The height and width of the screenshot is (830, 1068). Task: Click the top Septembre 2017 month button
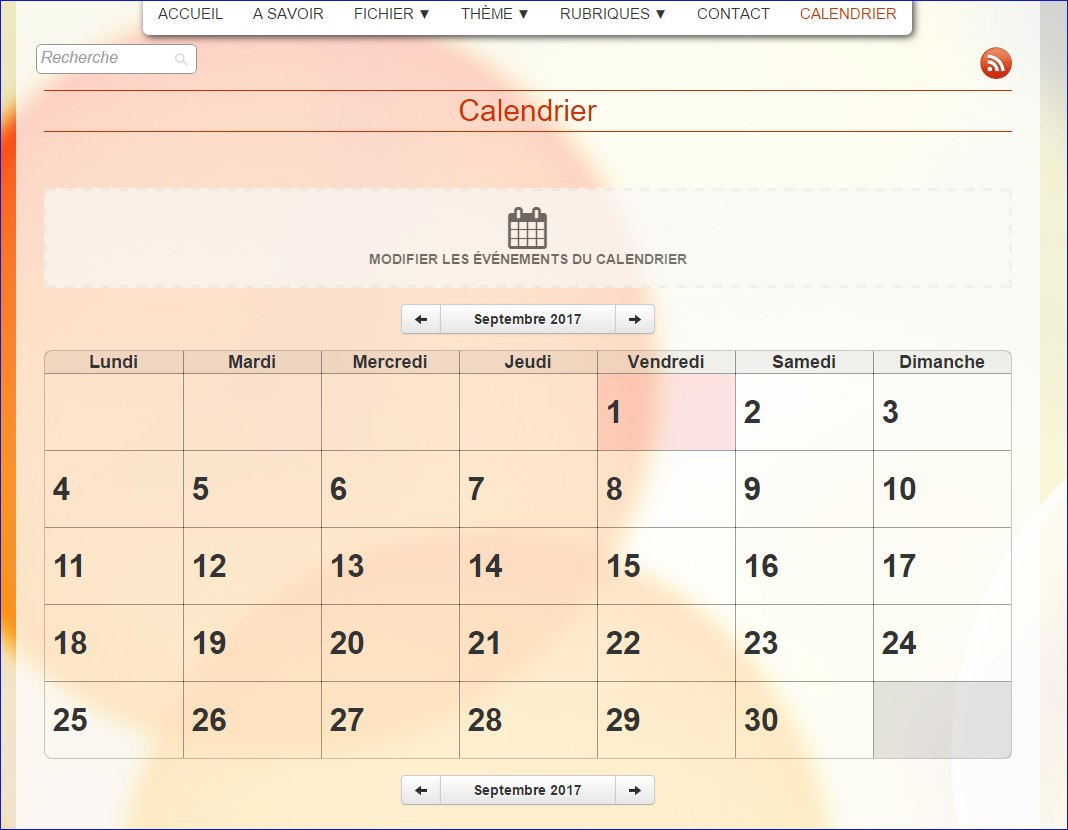tap(527, 319)
